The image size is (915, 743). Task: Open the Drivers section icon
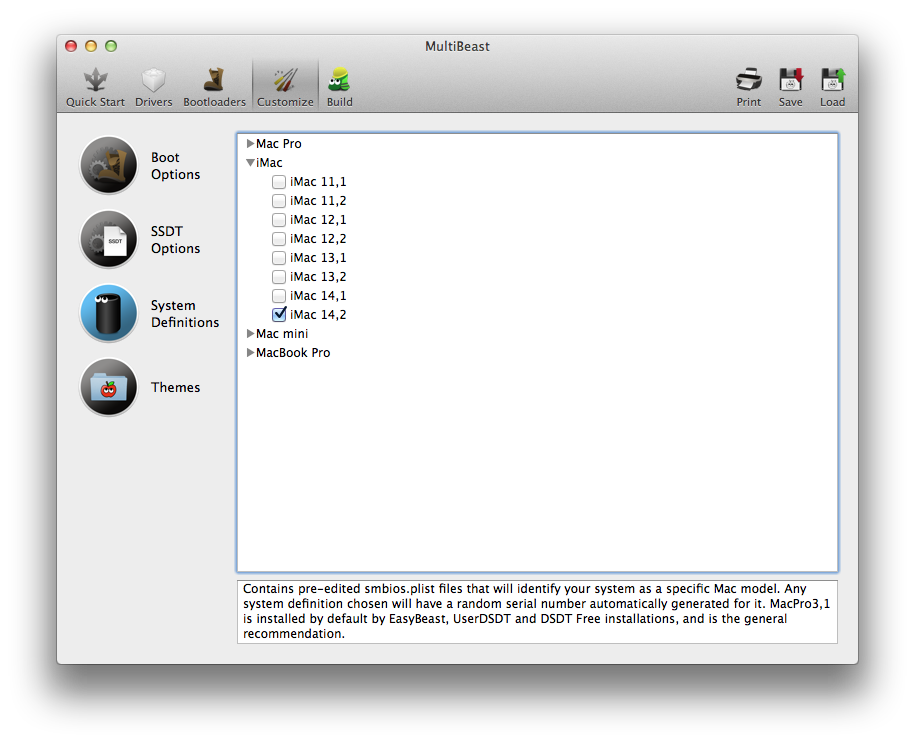[153, 80]
